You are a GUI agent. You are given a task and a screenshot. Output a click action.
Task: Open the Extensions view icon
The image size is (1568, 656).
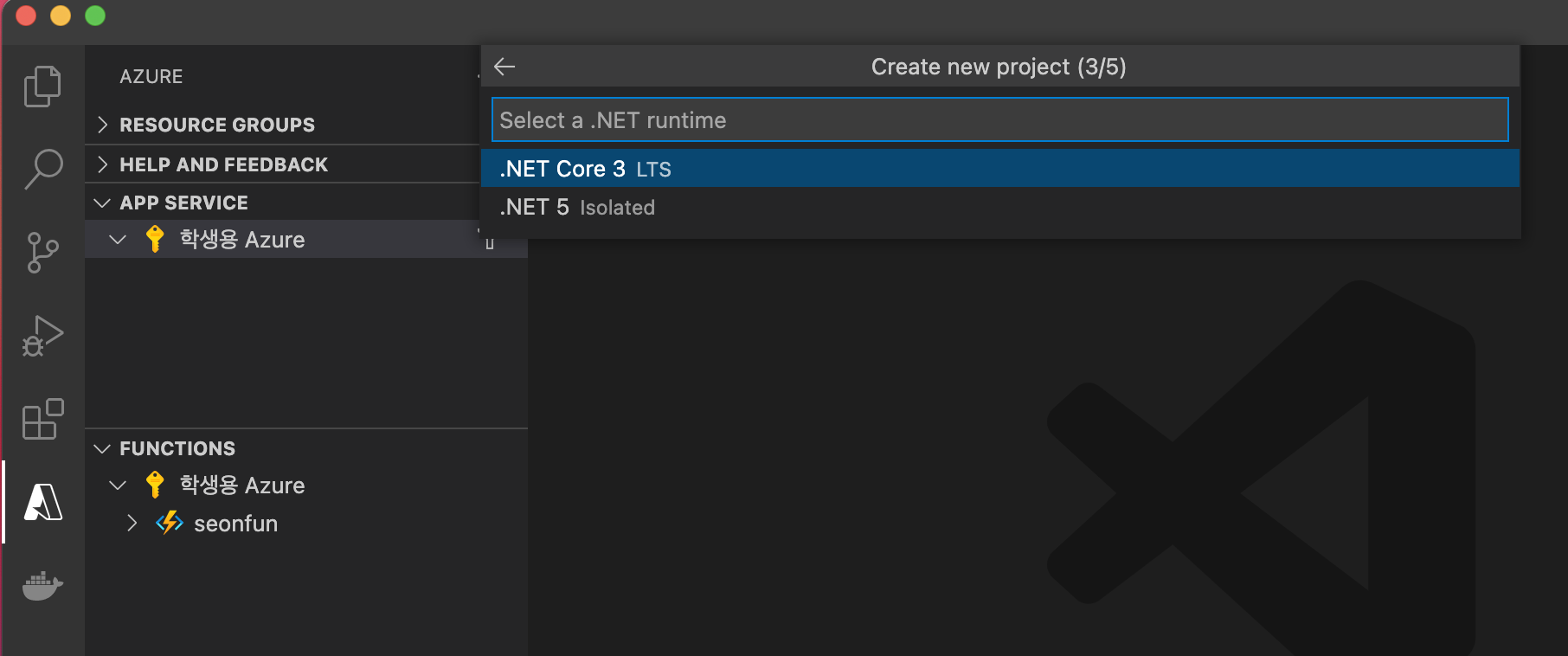42,419
